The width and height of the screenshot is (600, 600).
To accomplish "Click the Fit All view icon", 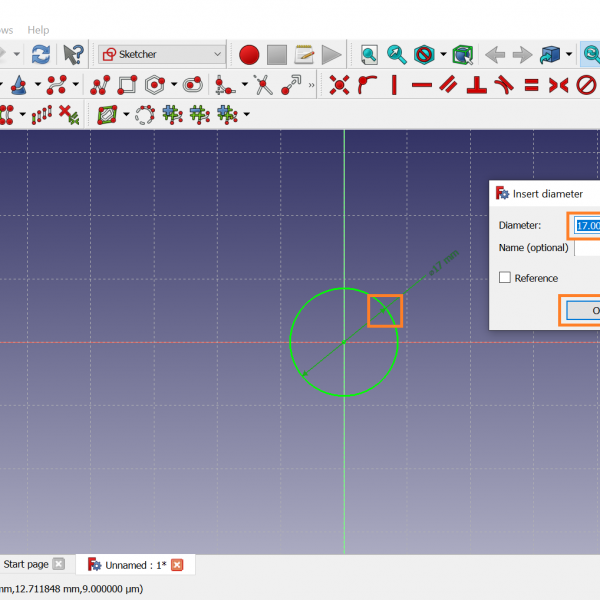I will [x=369, y=54].
